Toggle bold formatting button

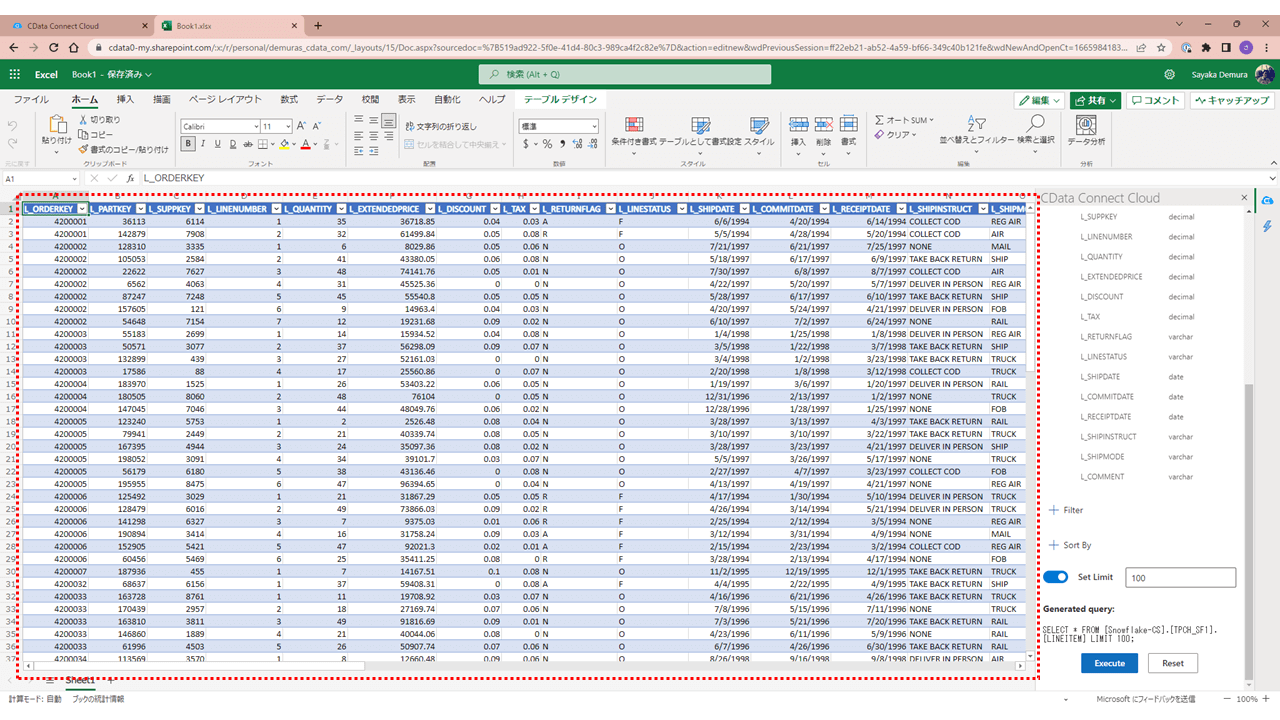[x=188, y=144]
